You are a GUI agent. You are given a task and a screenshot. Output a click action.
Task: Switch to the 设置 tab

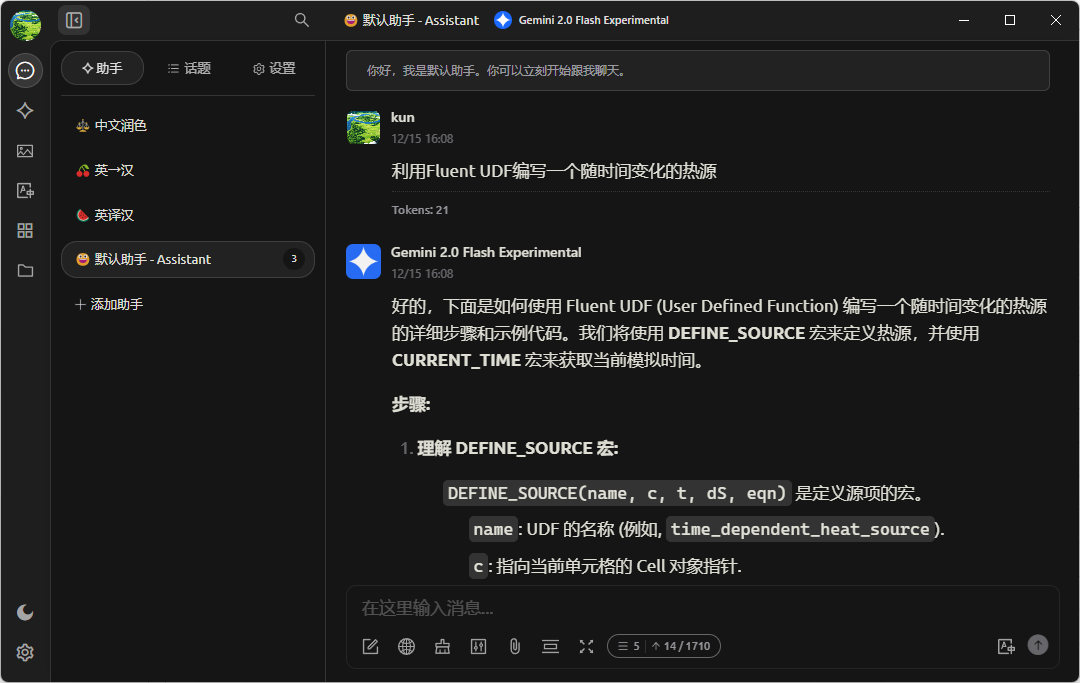click(x=274, y=68)
